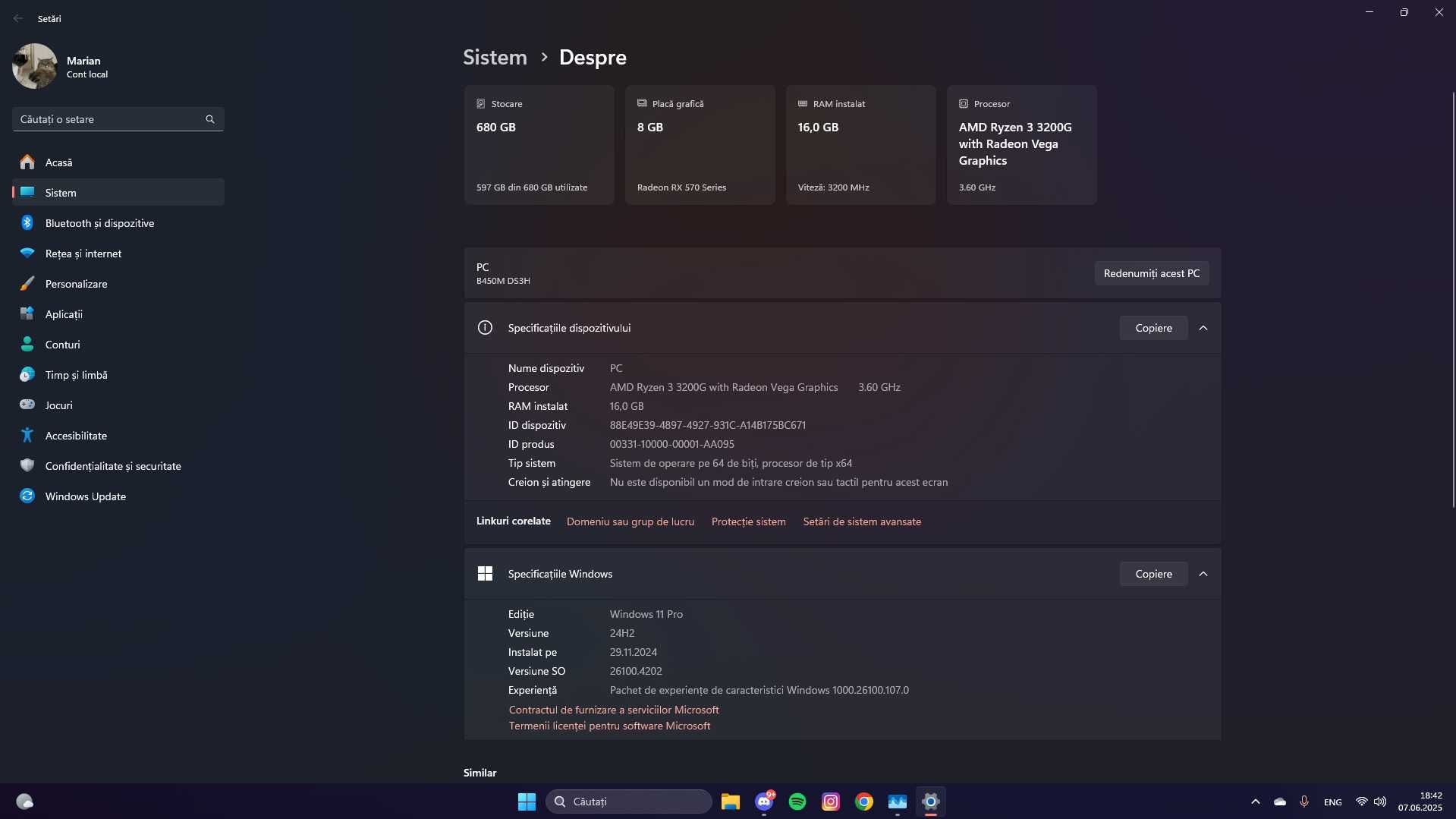Viewport: 1456px width, 819px height.
Task: Click the Windows Update refresh icon
Action: pos(27,496)
